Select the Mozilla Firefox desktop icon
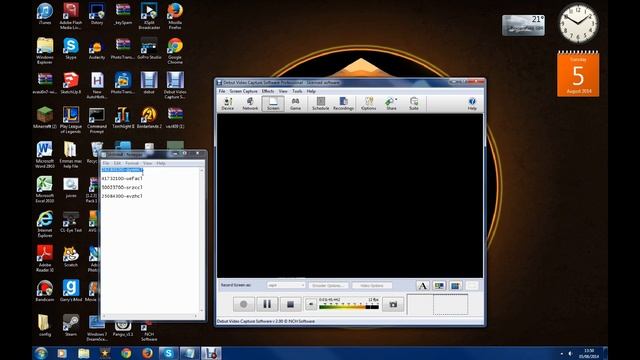Image resolution: width=640 pixels, height=360 pixels. coord(175,16)
